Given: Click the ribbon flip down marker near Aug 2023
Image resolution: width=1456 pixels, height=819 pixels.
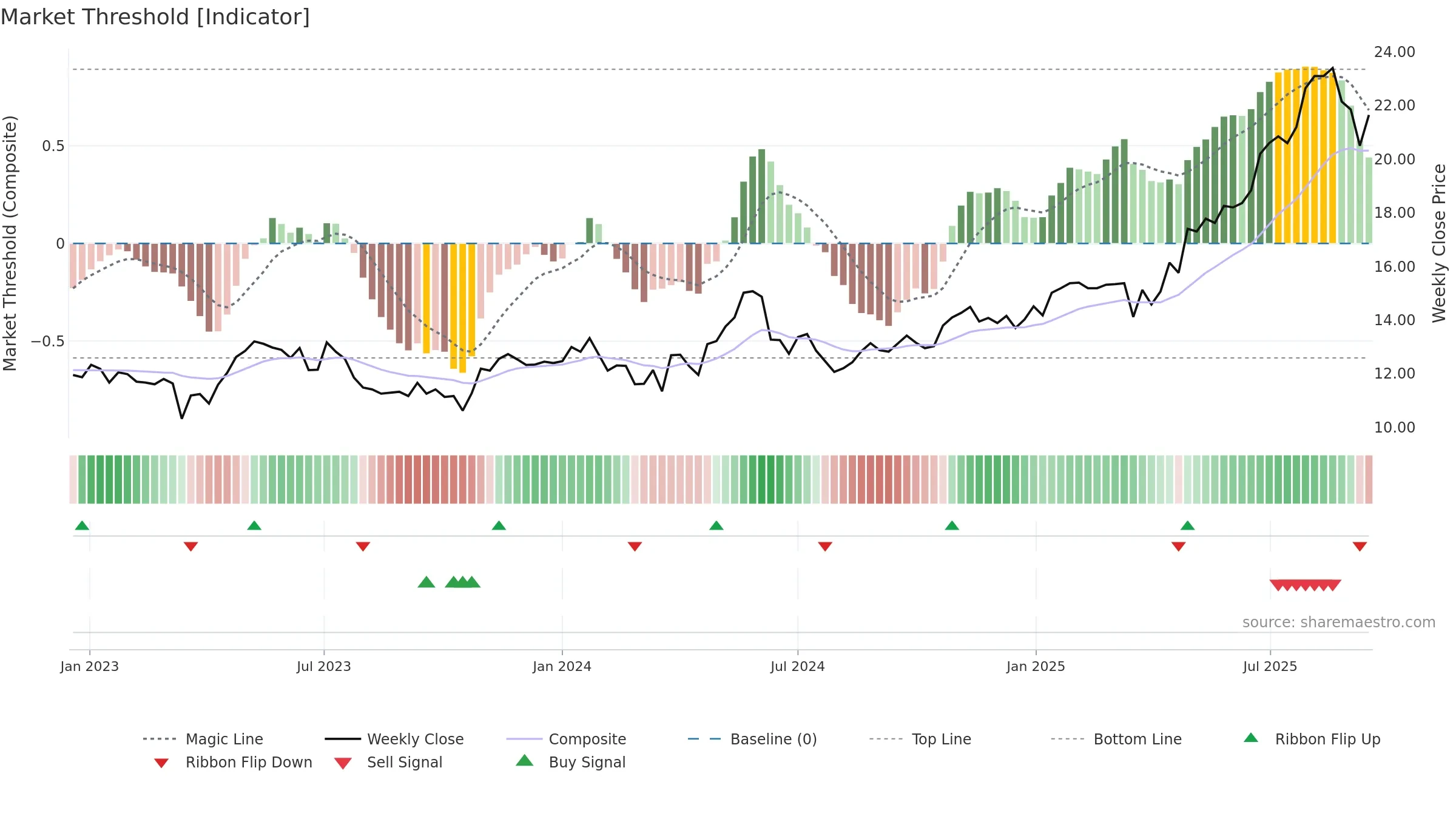Looking at the screenshot, I should pyautogui.click(x=363, y=547).
